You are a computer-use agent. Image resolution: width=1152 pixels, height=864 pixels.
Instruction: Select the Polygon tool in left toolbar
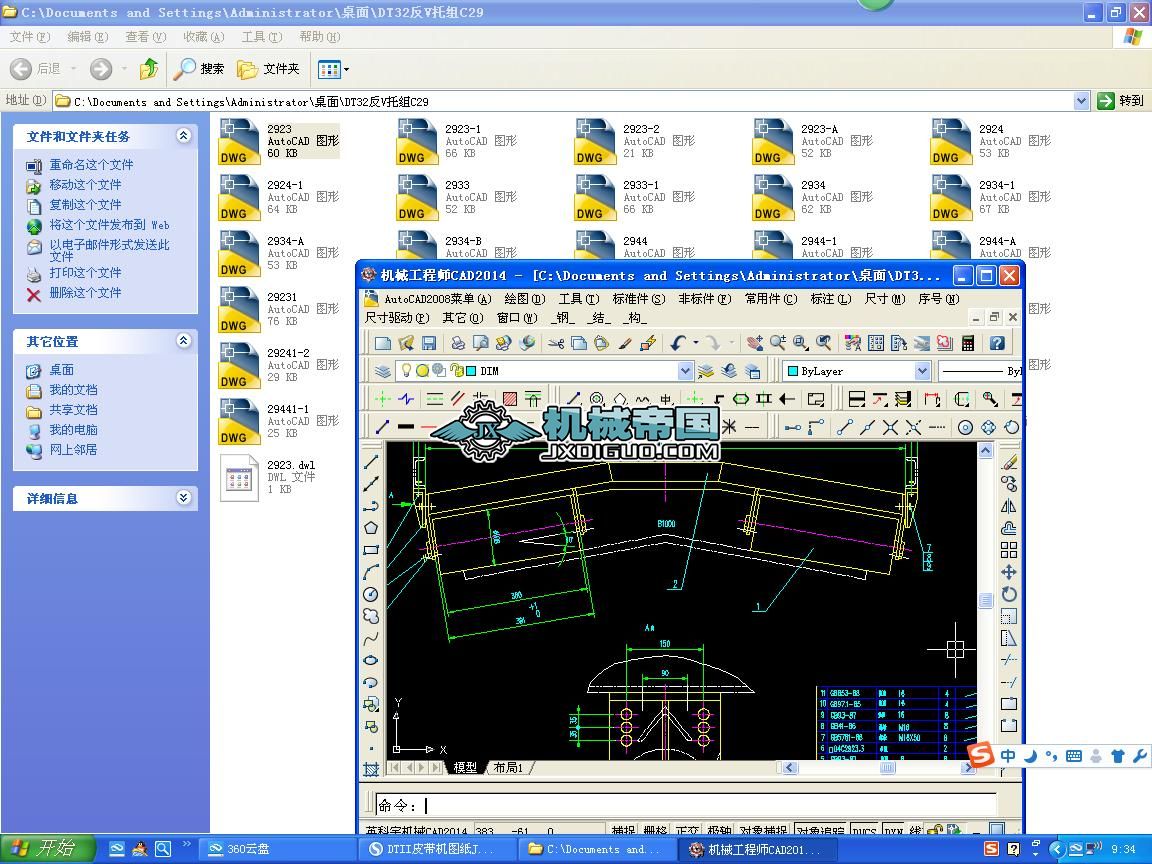click(371, 528)
